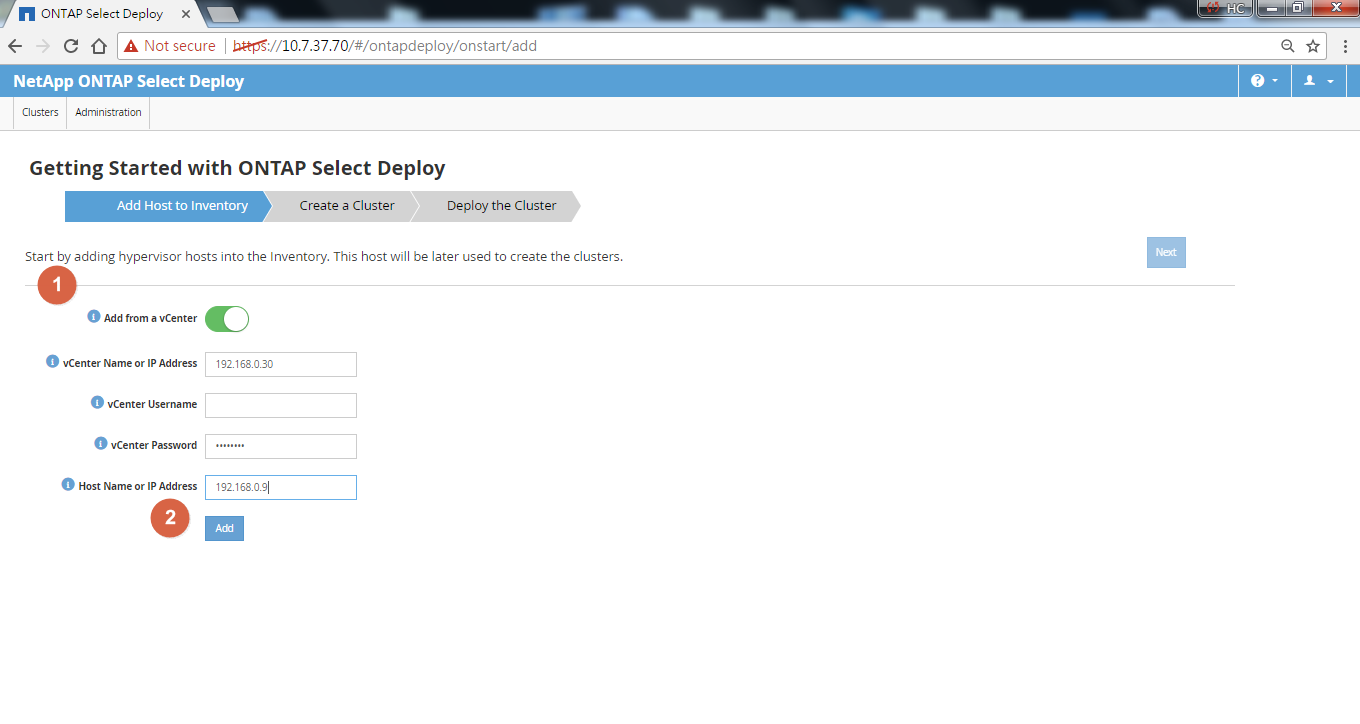Screen dimensions: 1360x724
Task: Open the Administration menu tab
Action: tap(108, 113)
